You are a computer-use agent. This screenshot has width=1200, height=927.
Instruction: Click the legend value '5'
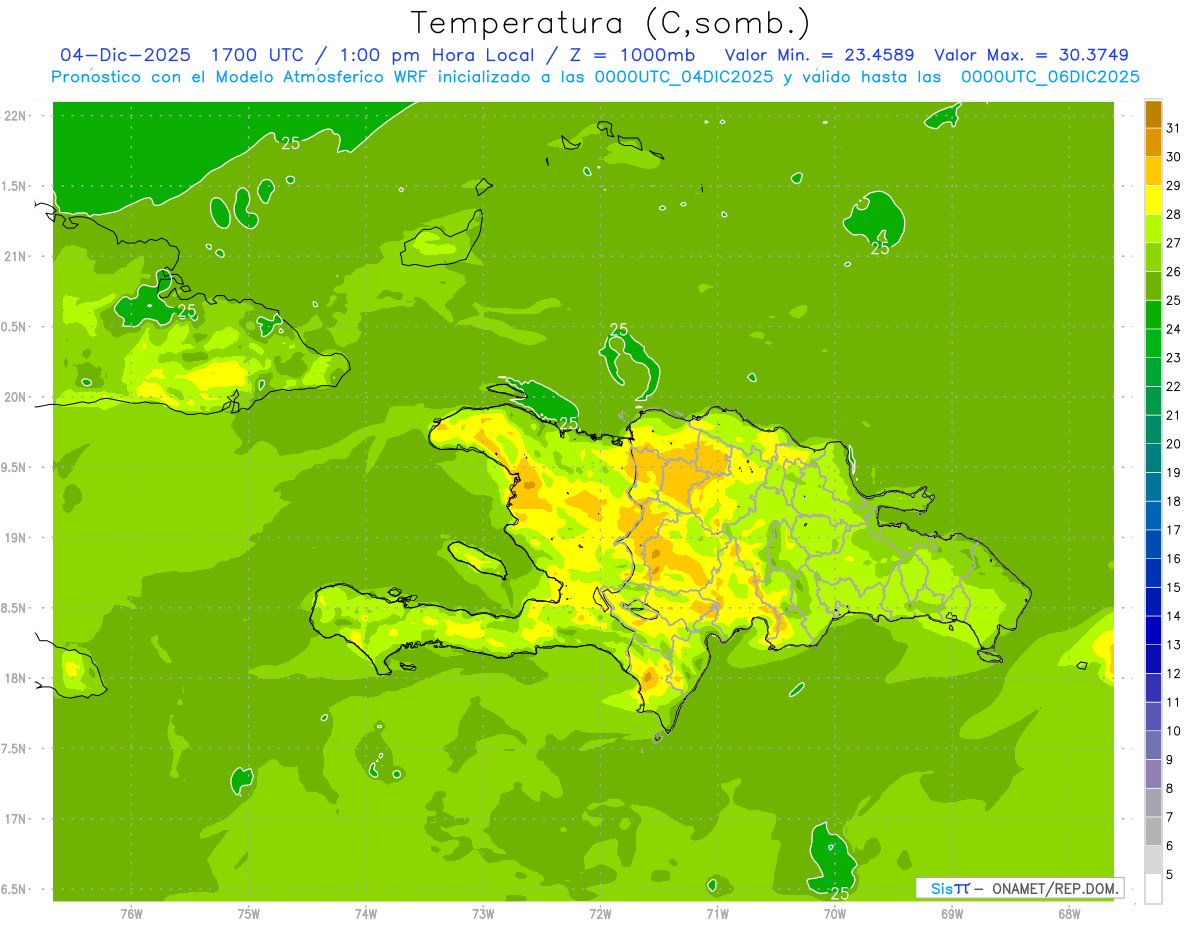tap(1170, 874)
